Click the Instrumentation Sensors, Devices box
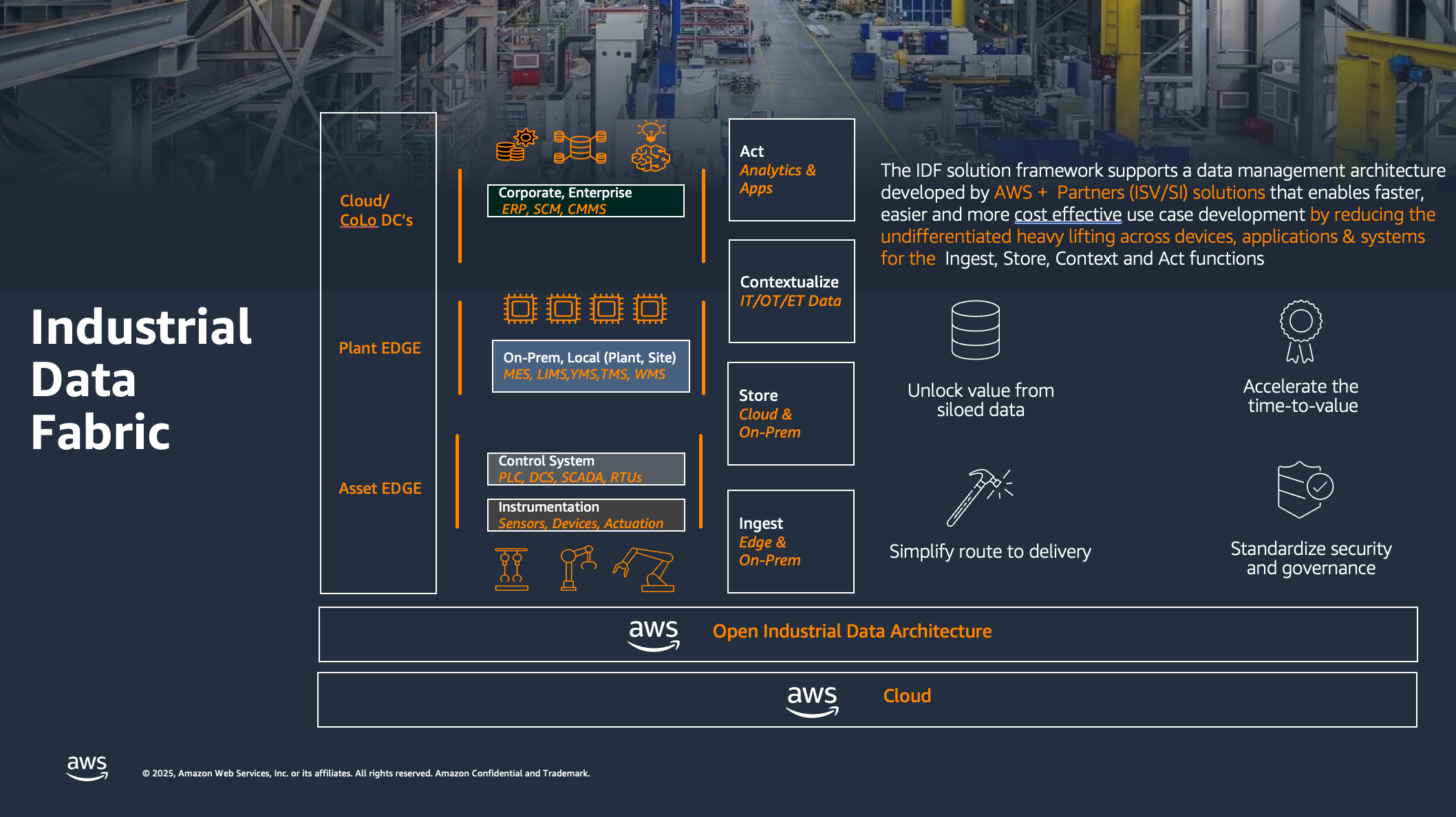 (x=586, y=515)
